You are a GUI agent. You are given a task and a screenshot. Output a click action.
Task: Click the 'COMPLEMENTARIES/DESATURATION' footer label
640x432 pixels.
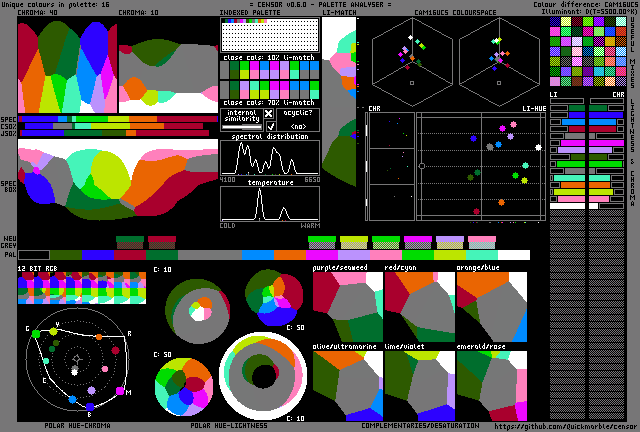point(420,426)
